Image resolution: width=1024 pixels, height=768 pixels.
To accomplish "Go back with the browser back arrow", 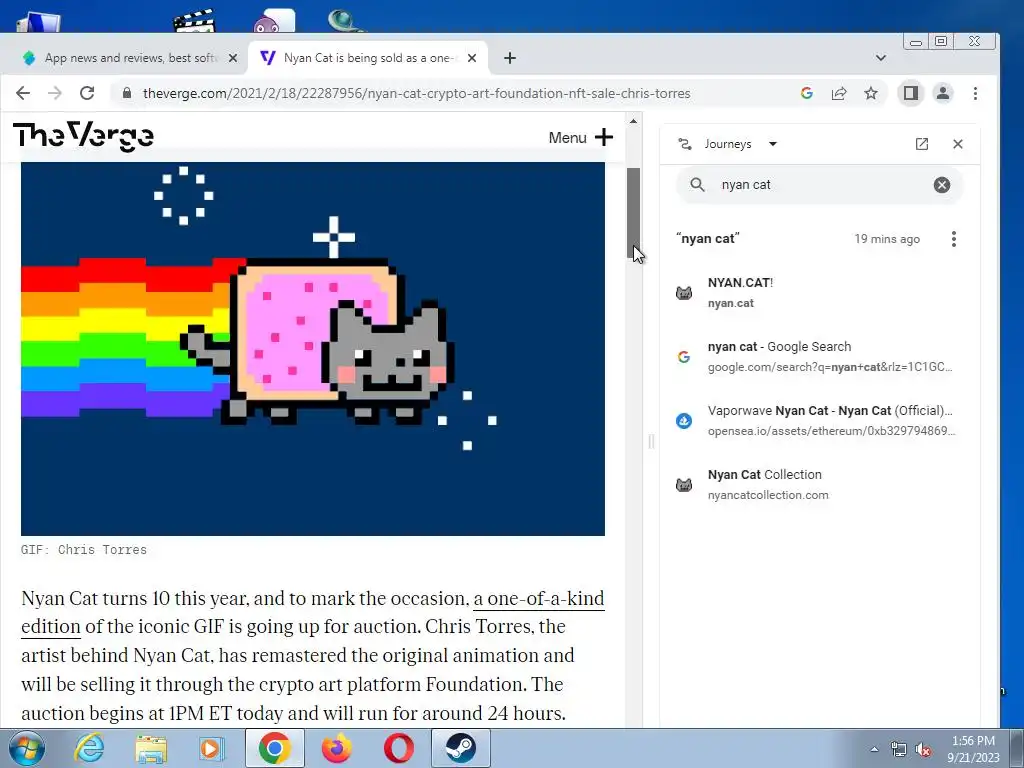I will (x=23, y=93).
